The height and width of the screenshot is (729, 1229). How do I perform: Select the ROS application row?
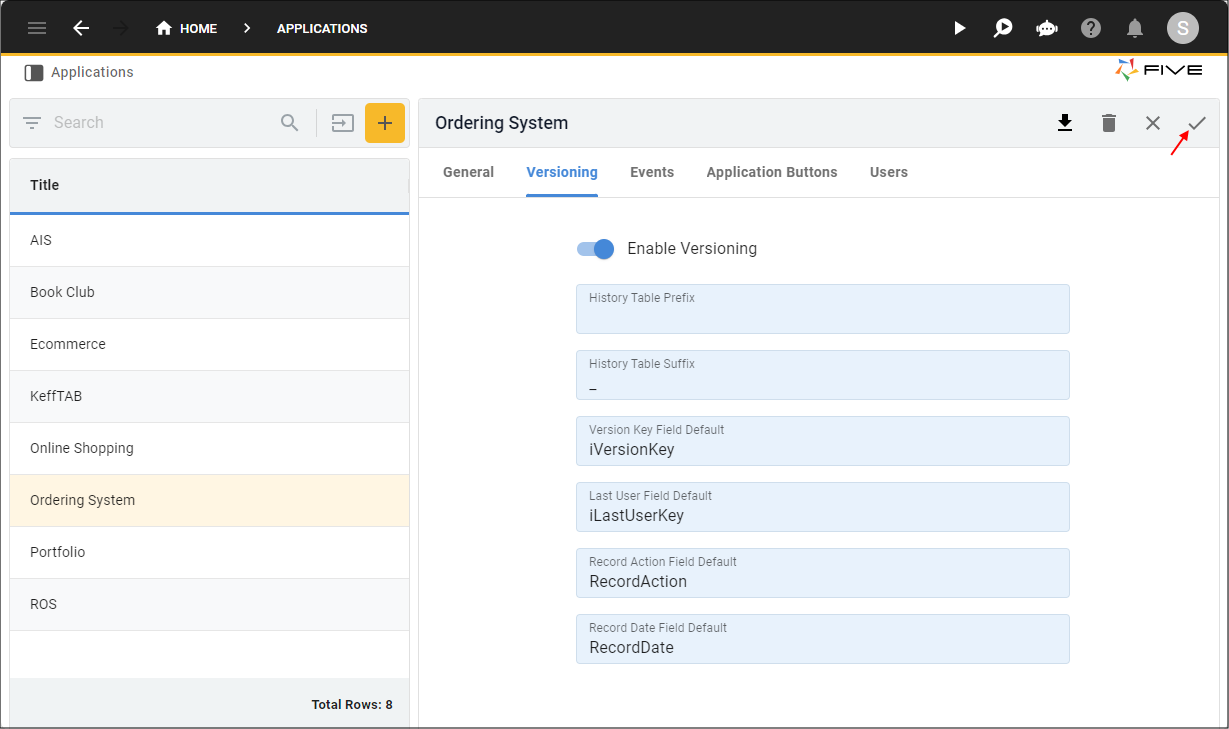pyautogui.click(x=209, y=604)
